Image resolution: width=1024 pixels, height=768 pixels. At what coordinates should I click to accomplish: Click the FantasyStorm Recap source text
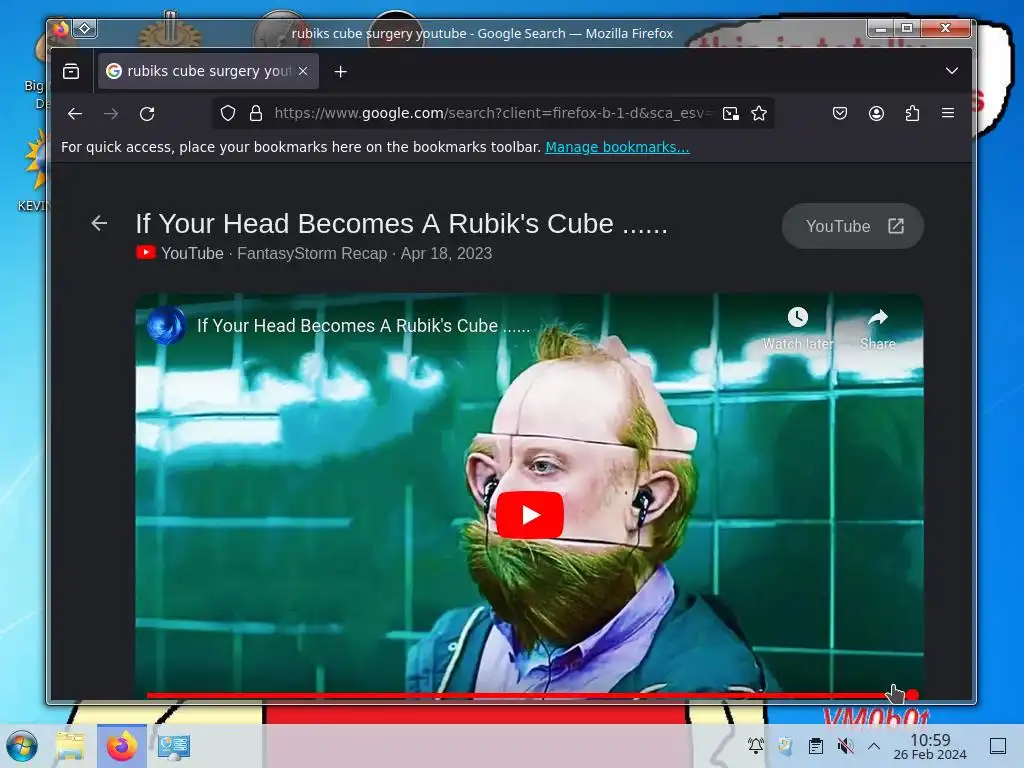coord(312,253)
